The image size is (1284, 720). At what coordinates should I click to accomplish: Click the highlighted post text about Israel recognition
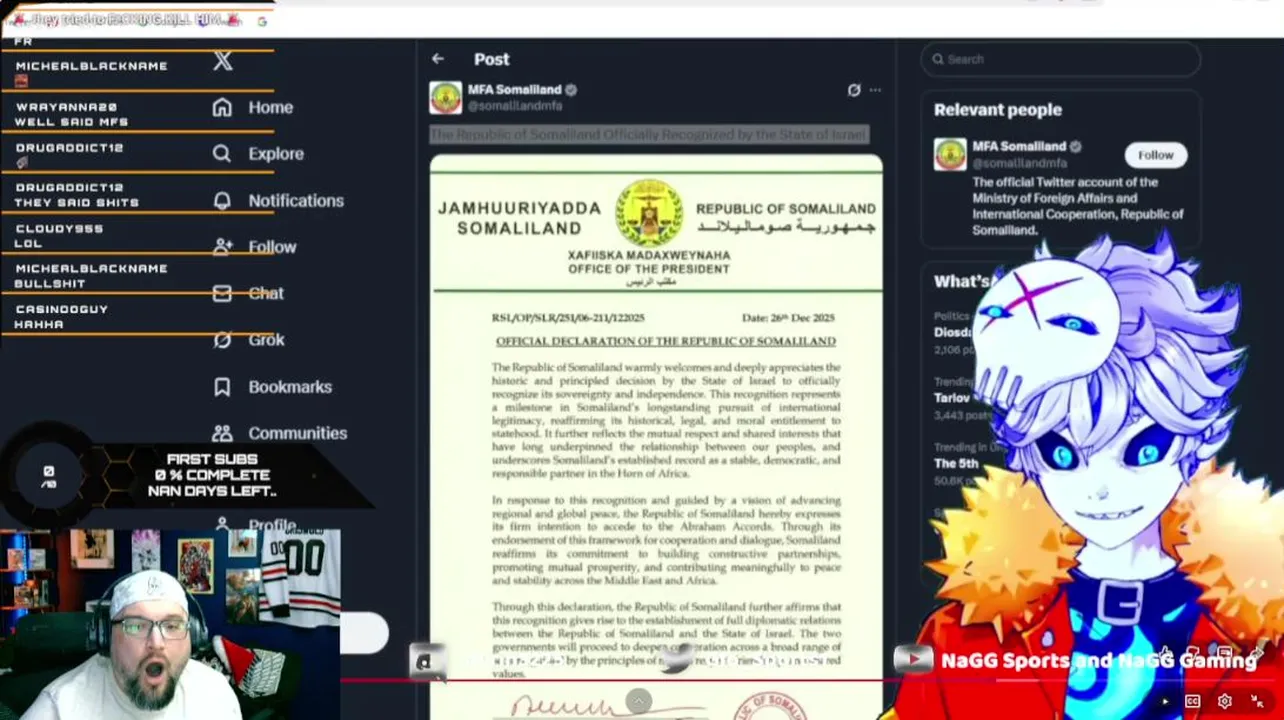649,134
